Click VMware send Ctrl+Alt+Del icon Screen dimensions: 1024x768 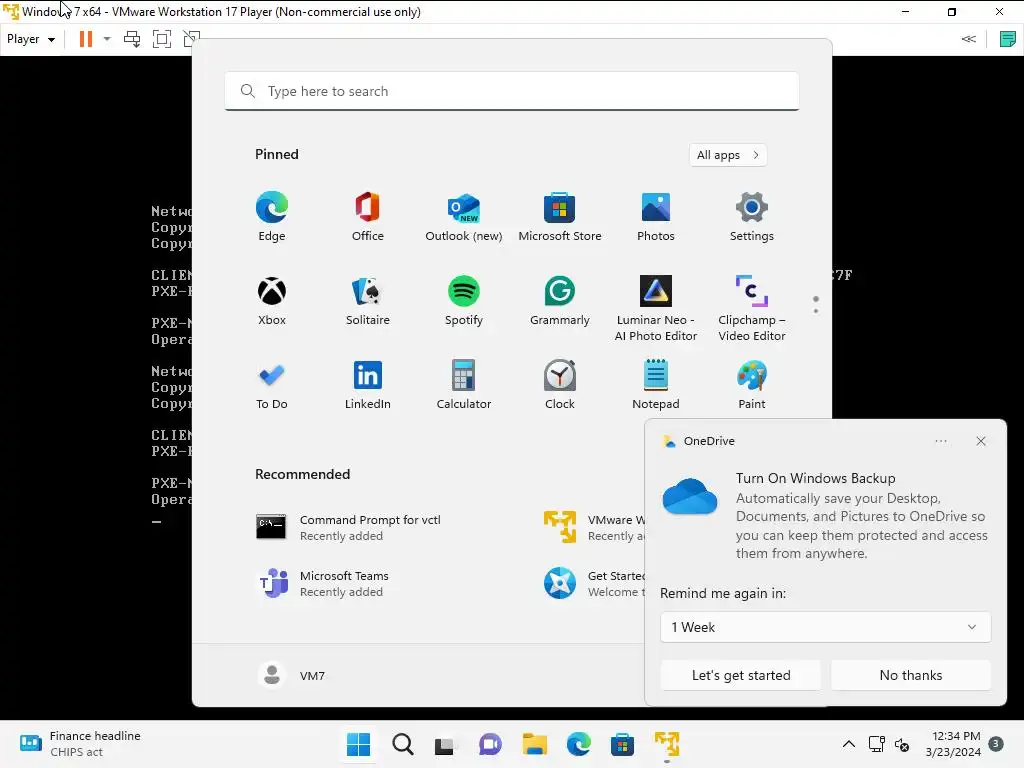[132, 39]
